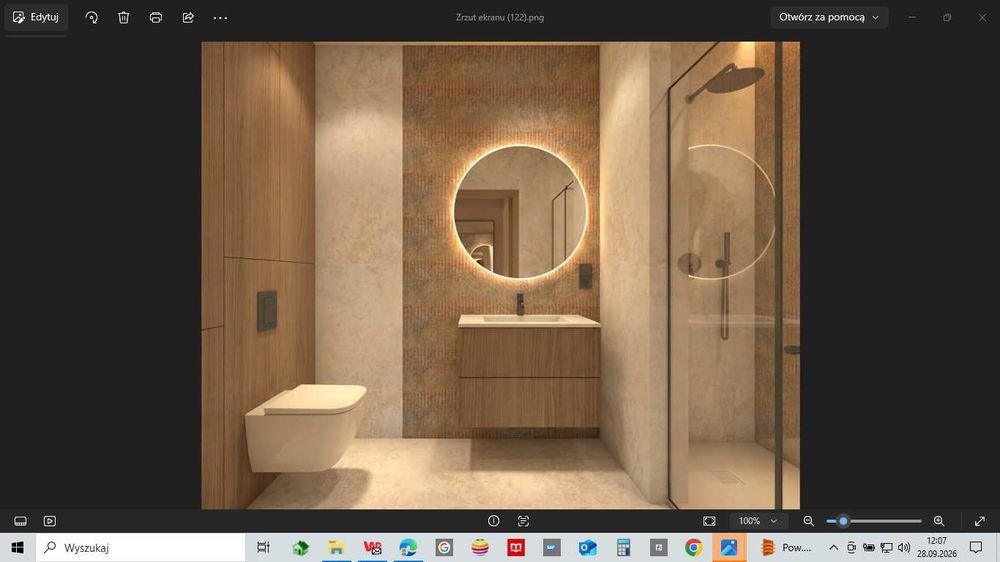Open the 100% zoom level dropdown
The height and width of the screenshot is (562, 1000).
click(758, 521)
